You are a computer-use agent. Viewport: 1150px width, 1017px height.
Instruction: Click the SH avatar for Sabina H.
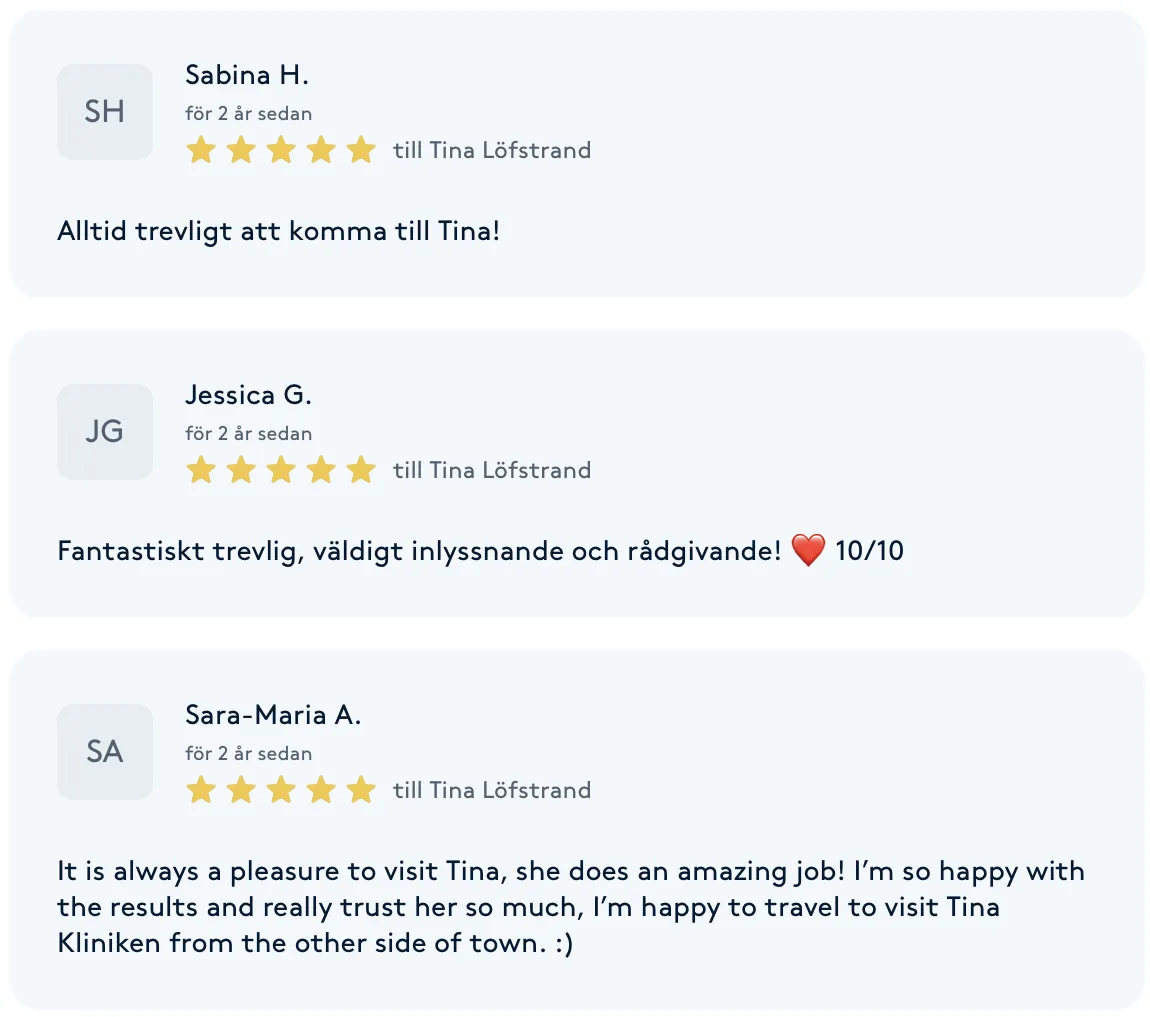pos(105,112)
